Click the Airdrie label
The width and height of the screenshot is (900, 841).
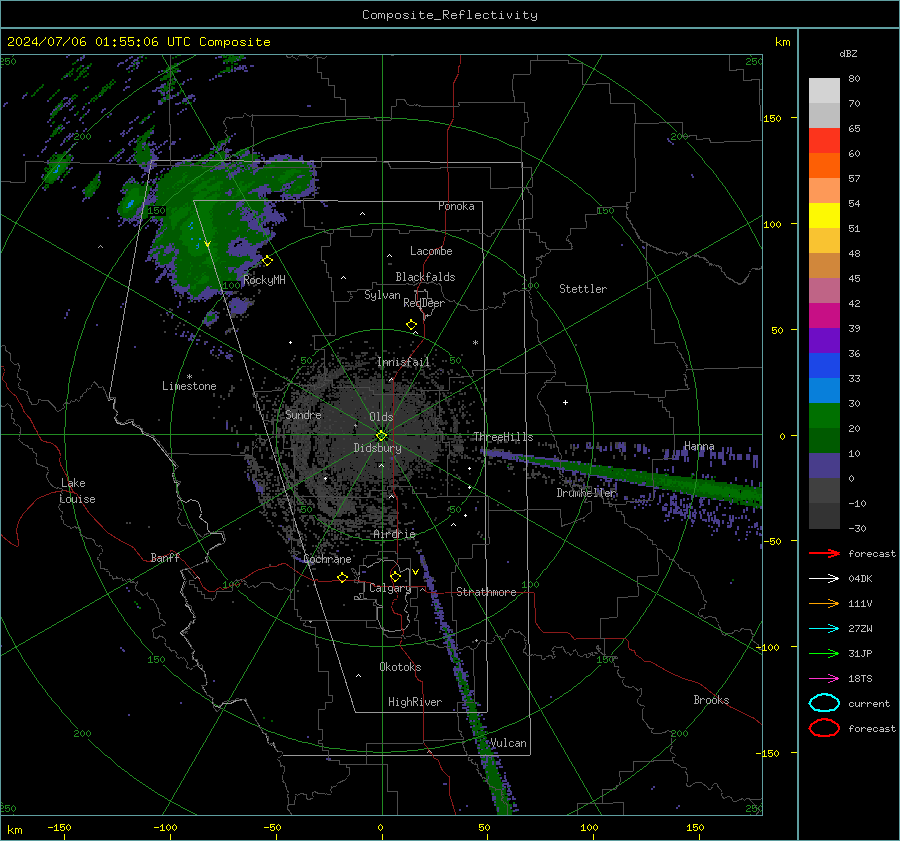tap(394, 534)
